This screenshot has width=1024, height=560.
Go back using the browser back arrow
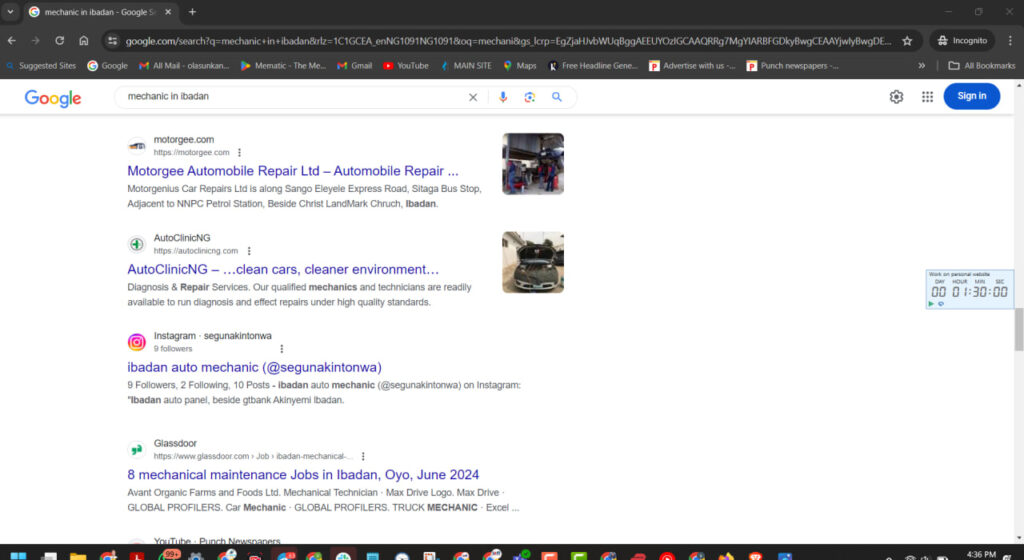coord(12,40)
